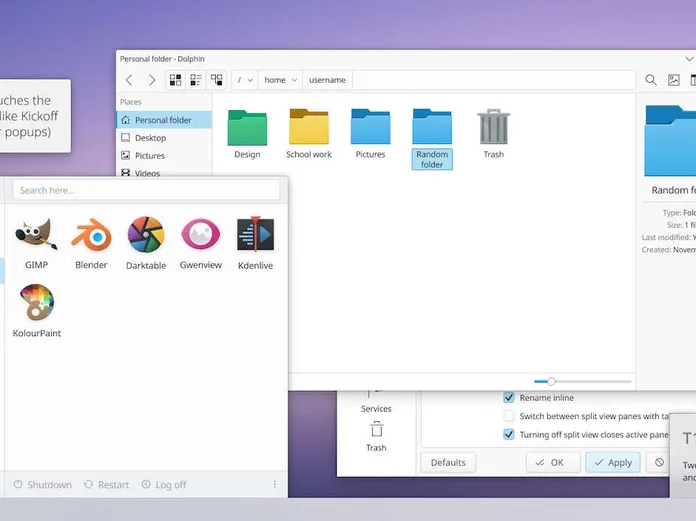The height and width of the screenshot is (521, 696).
Task: Click Log off in launcher footer
Action: pyautogui.click(x=164, y=485)
